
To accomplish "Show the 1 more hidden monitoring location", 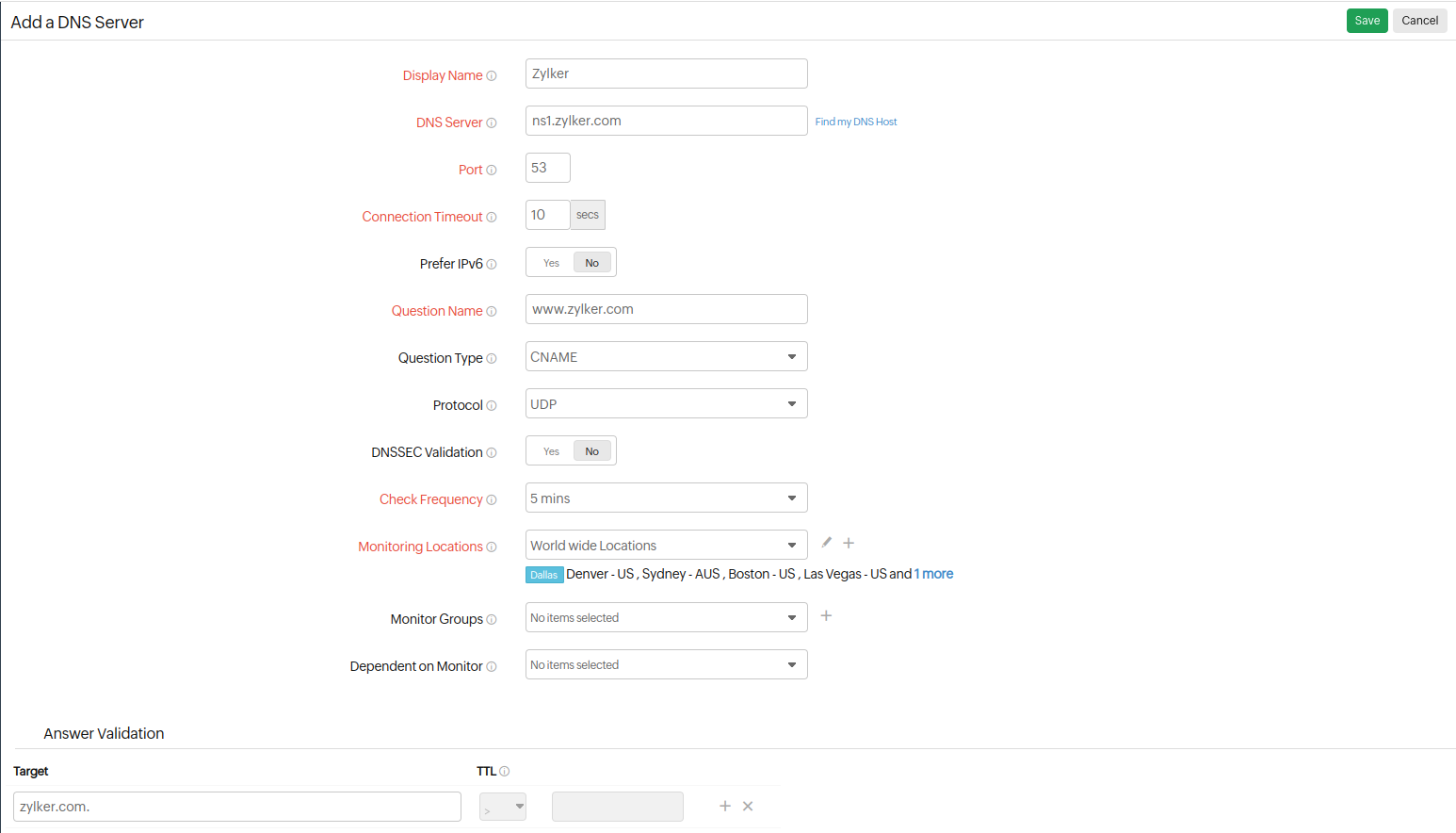I will (x=933, y=574).
